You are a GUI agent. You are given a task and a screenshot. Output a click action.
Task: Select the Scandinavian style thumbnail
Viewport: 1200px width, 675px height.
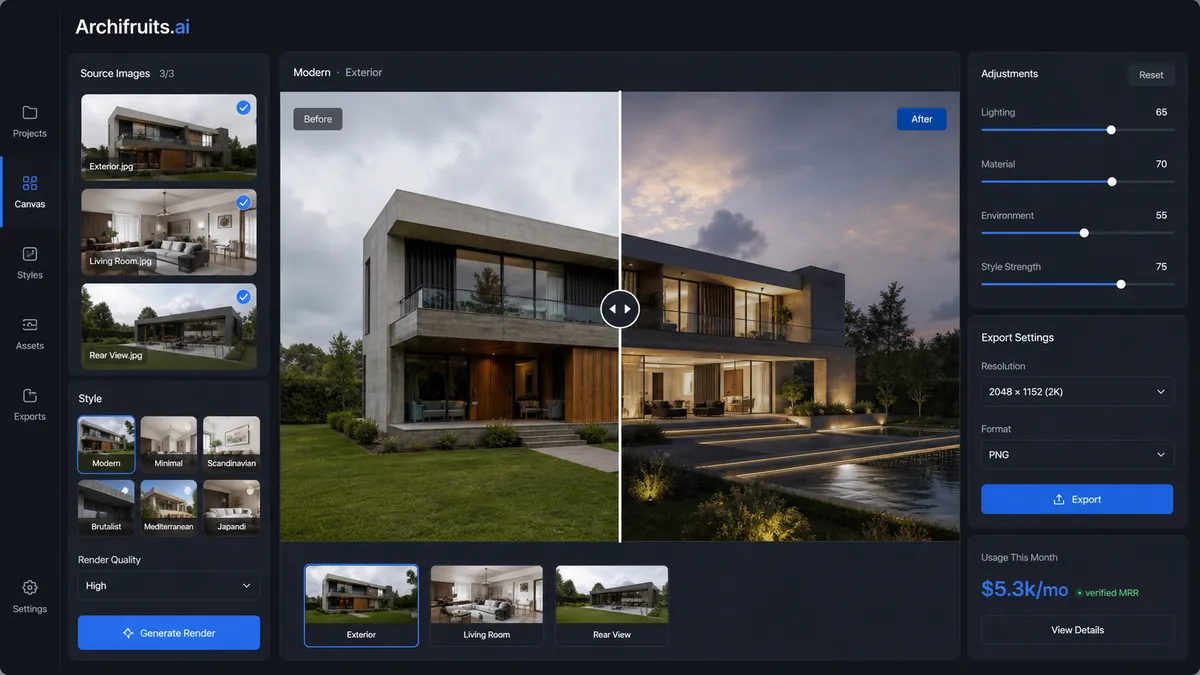(231, 444)
